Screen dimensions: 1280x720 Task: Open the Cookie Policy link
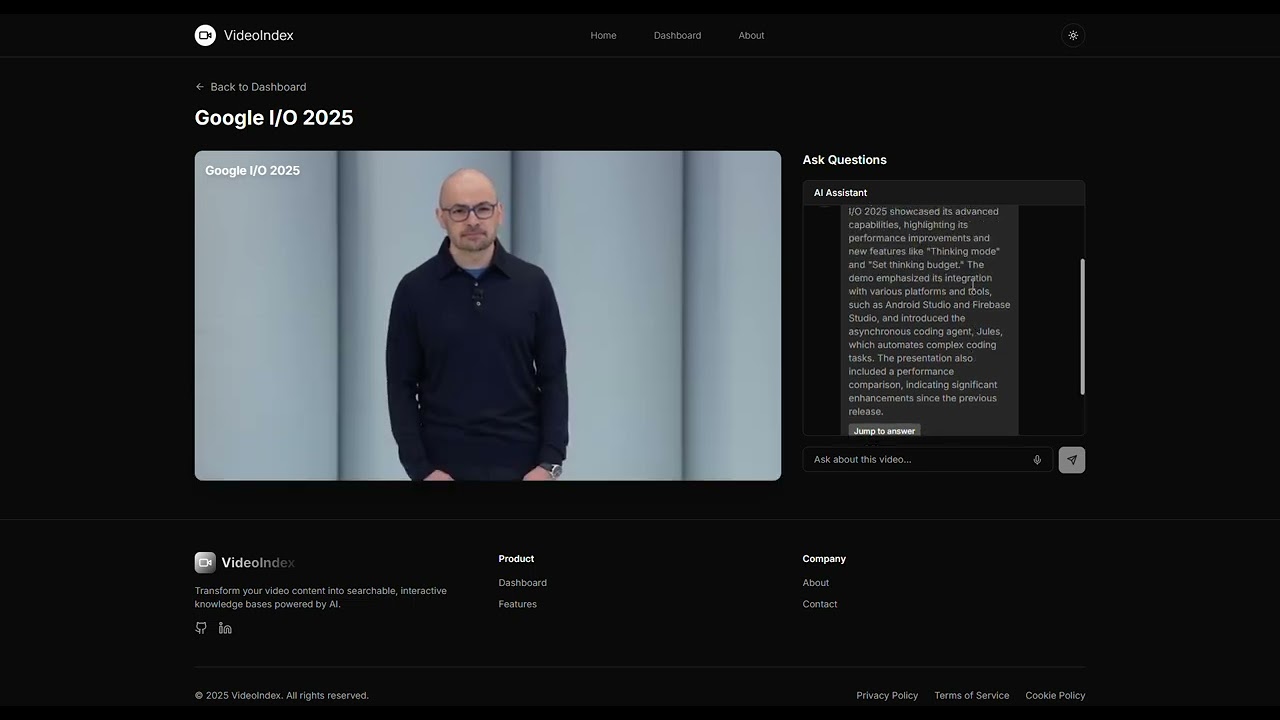click(x=1055, y=695)
